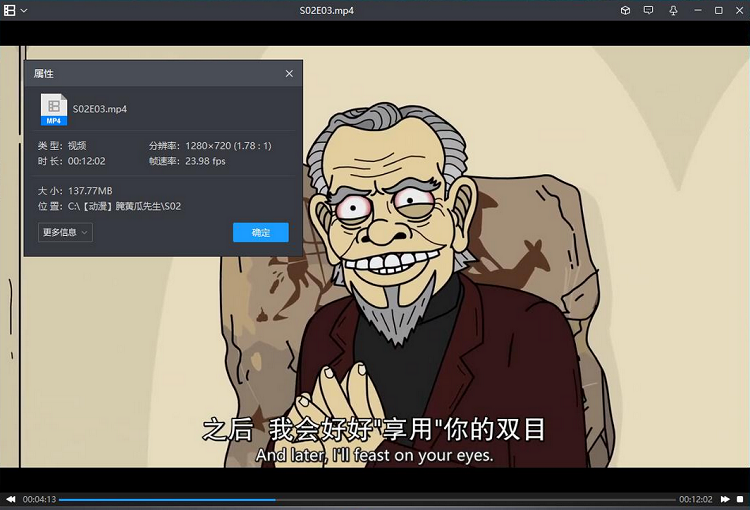Screen dimensions: 750x510
Task: Open the 3D cube icon in title bar
Action: coord(625,10)
